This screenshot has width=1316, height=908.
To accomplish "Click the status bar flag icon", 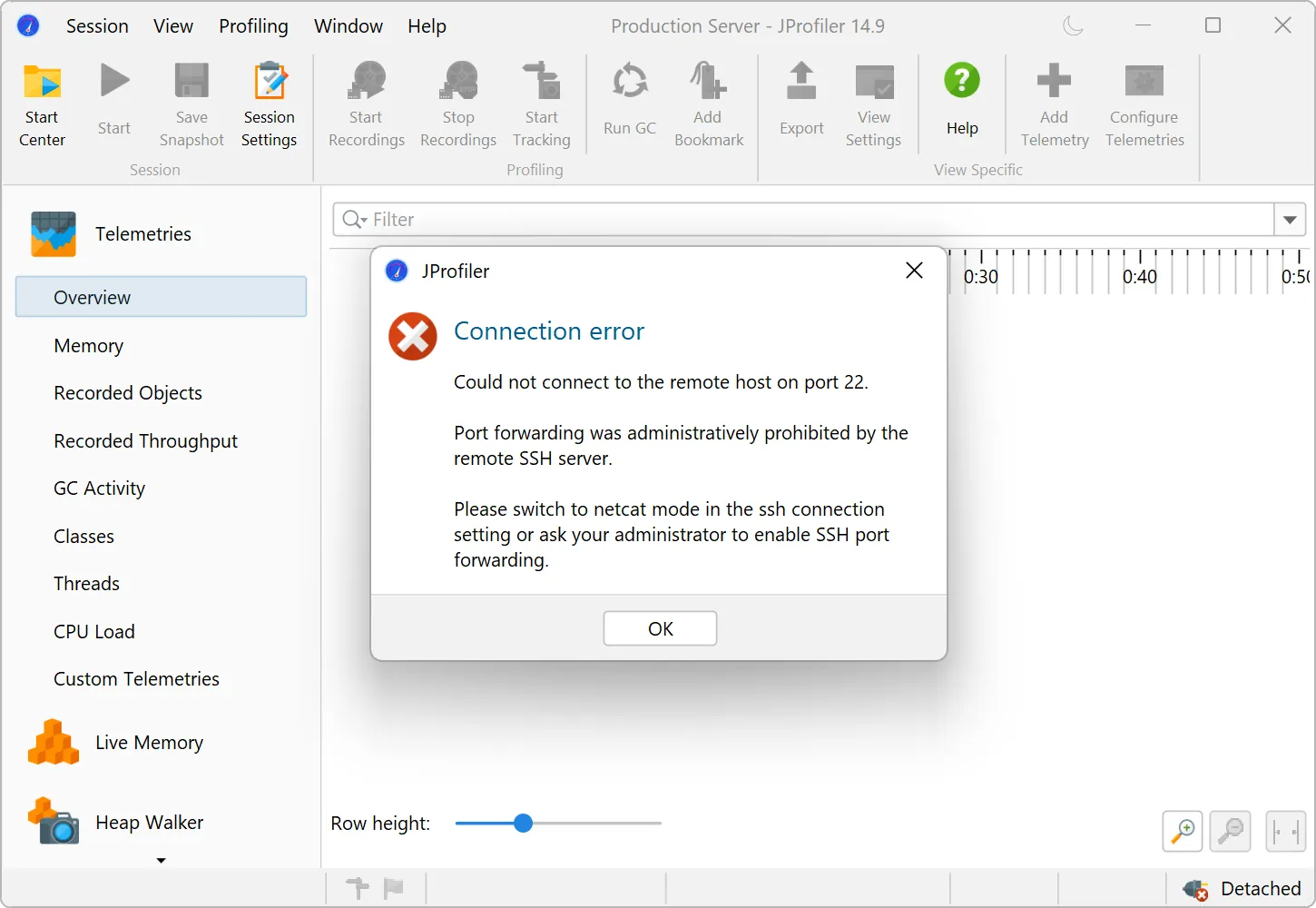I will [x=393, y=888].
